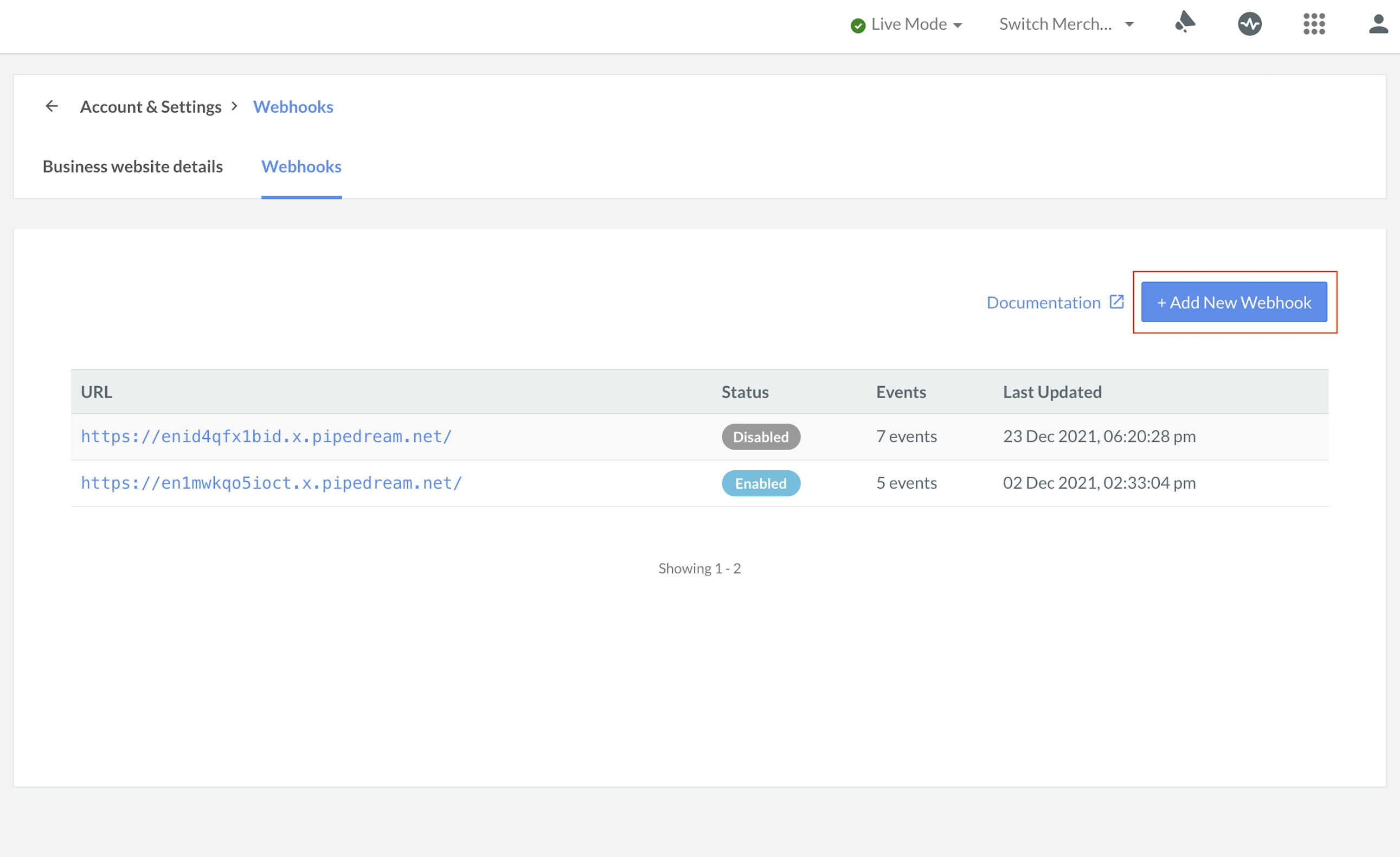Viewport: 1400px width, 857px height.
Task: Open the apps grid icon
Action: pos(1314,24)
